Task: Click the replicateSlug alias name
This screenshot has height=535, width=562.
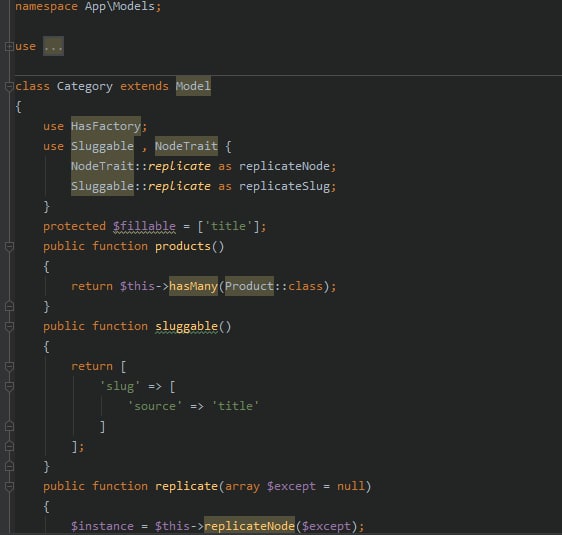Action: coord(284,186)
